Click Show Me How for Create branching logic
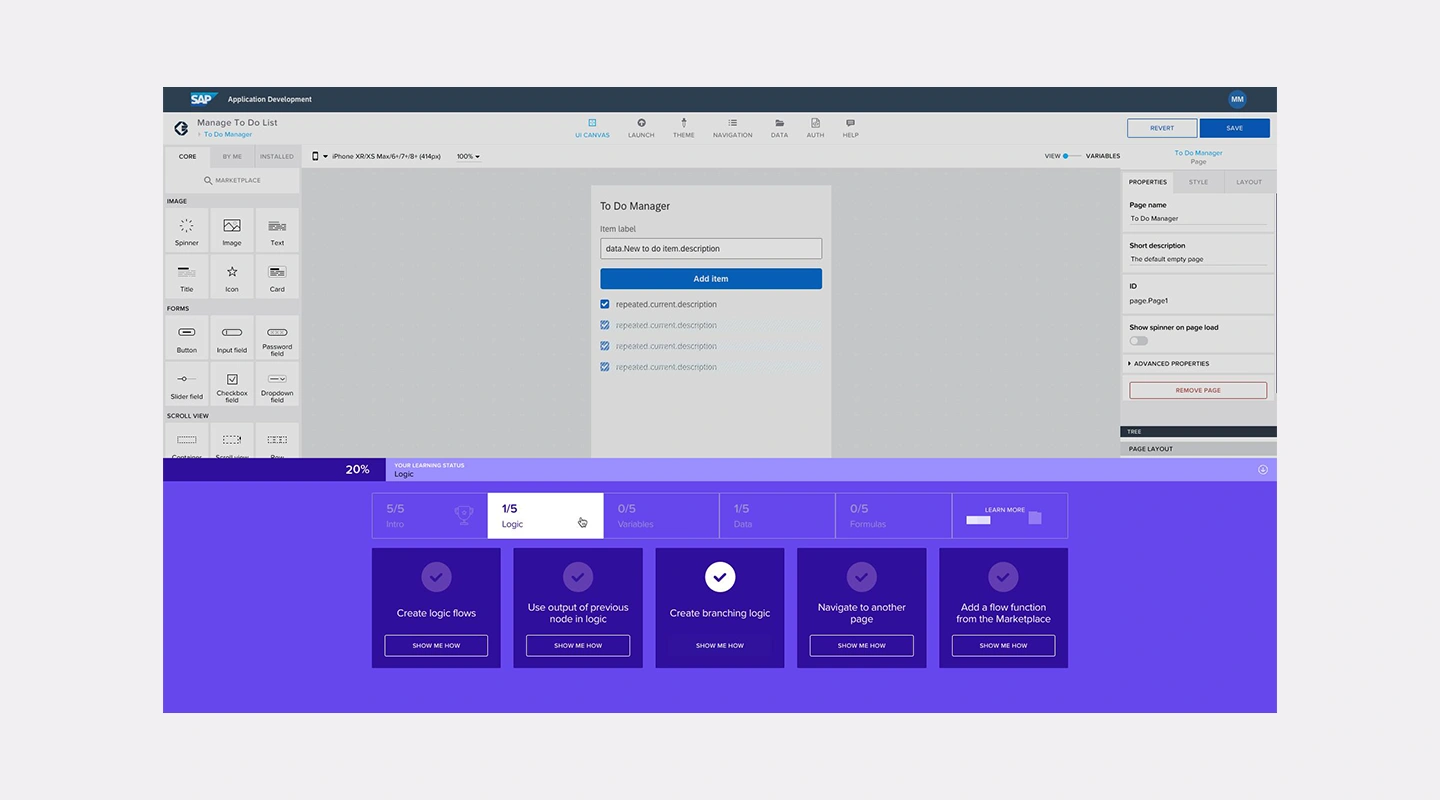The image size is (1440, 800). pyautogui.click(x=720, y=646)
